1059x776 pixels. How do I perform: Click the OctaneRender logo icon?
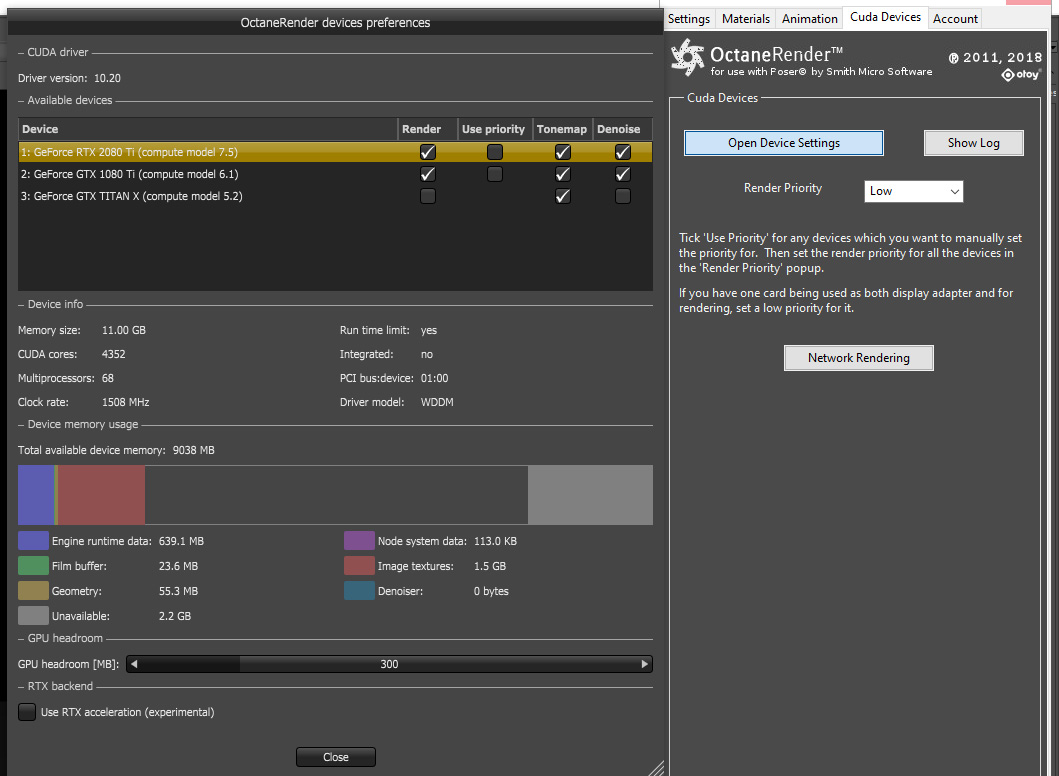tap(688, 57)
